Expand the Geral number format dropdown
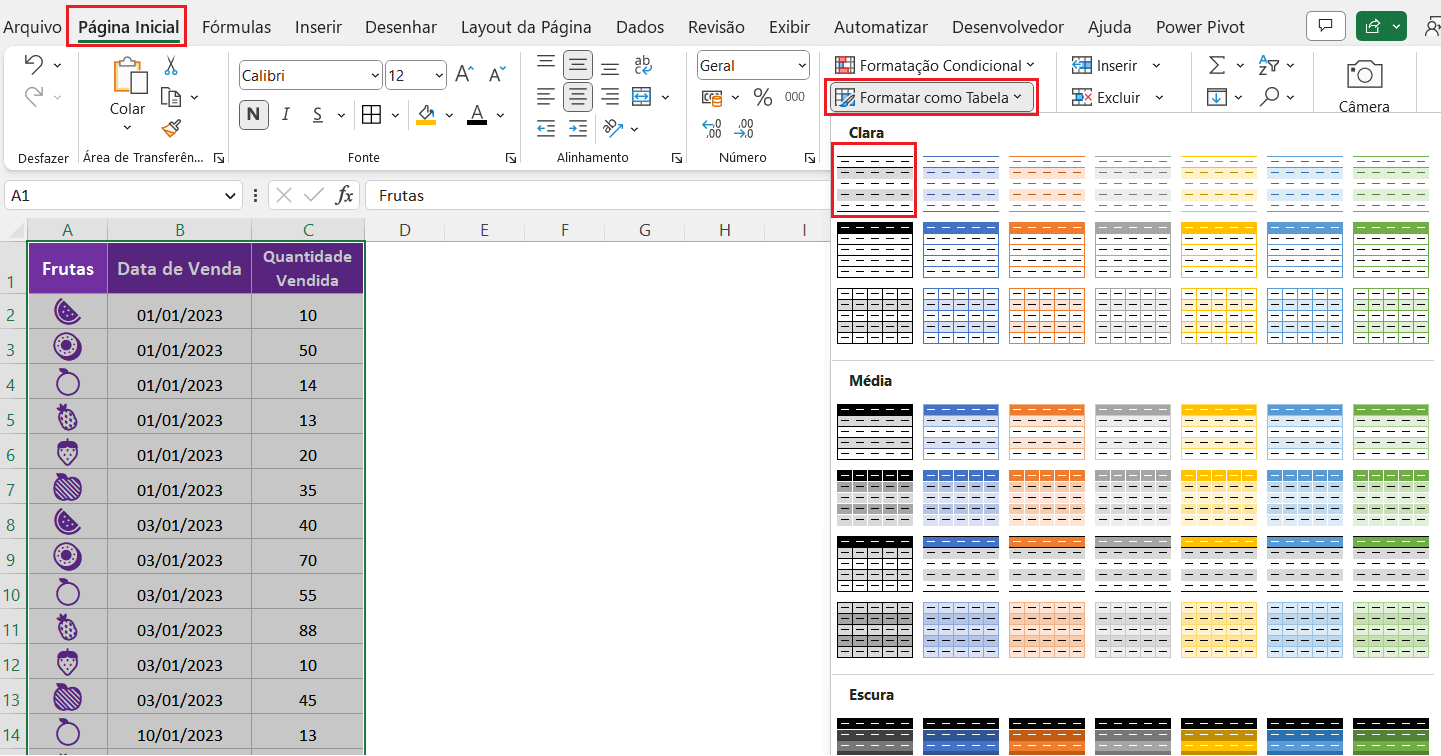The width and height of the screenshot is (1441, 756). coord(802,65)
